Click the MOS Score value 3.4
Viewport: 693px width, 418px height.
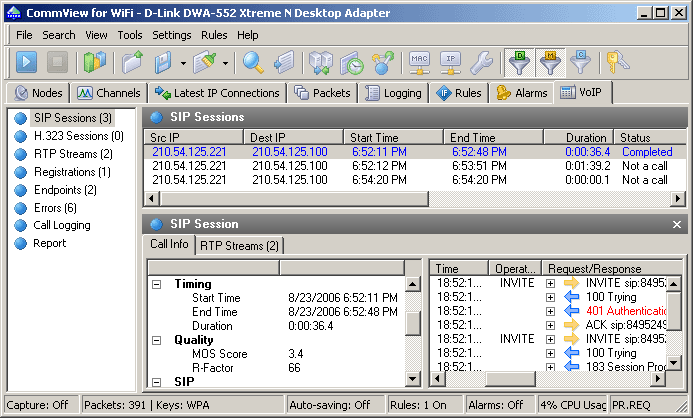(x=296, y=354)
